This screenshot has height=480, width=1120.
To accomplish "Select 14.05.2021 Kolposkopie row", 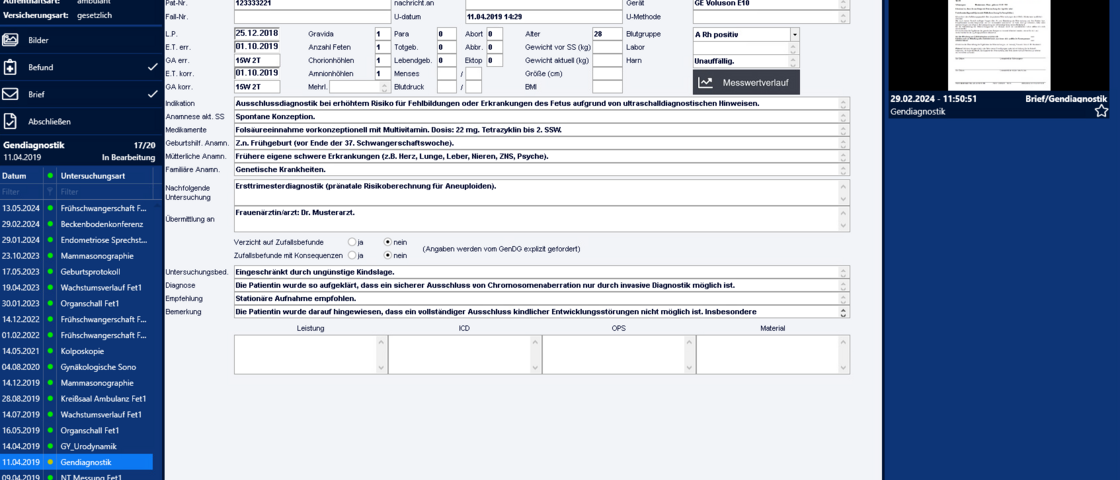I will (x=76, y=351).
